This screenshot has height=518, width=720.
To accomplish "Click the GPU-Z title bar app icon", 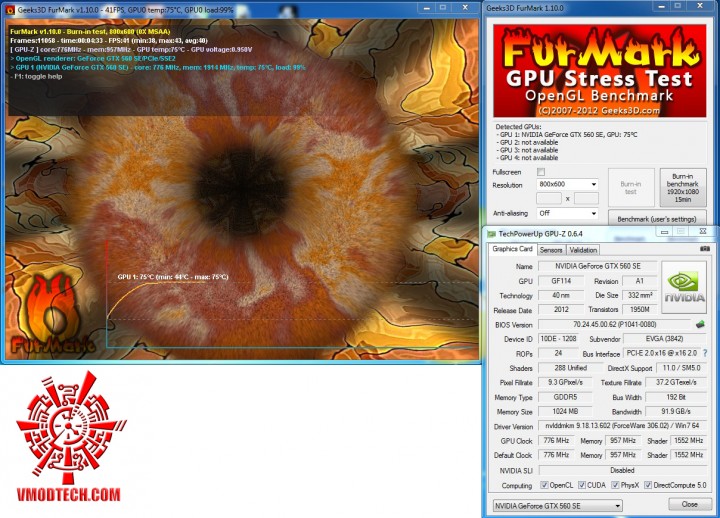I will click(492, 234).
